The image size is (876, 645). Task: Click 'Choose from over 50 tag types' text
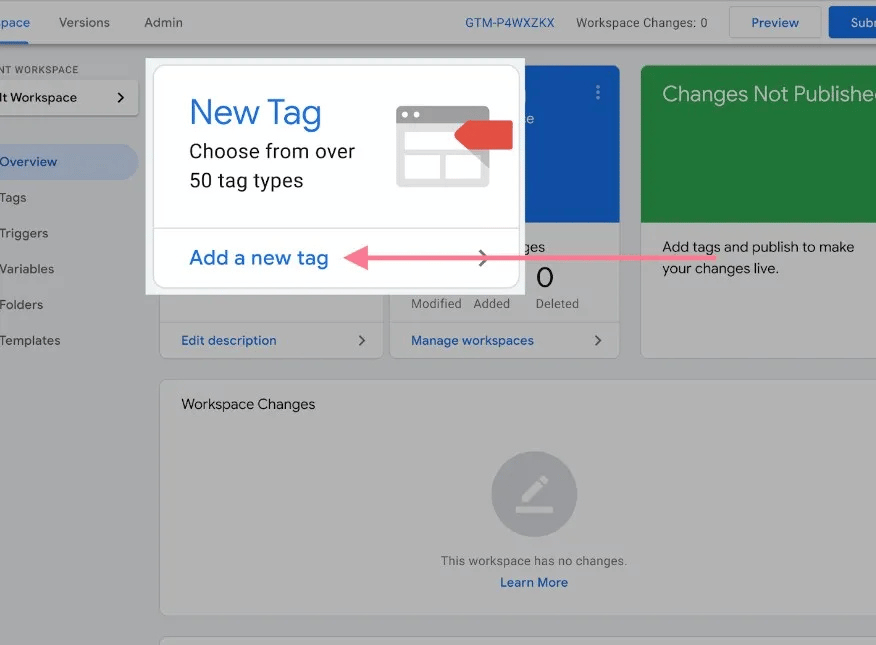pos(272,166)
